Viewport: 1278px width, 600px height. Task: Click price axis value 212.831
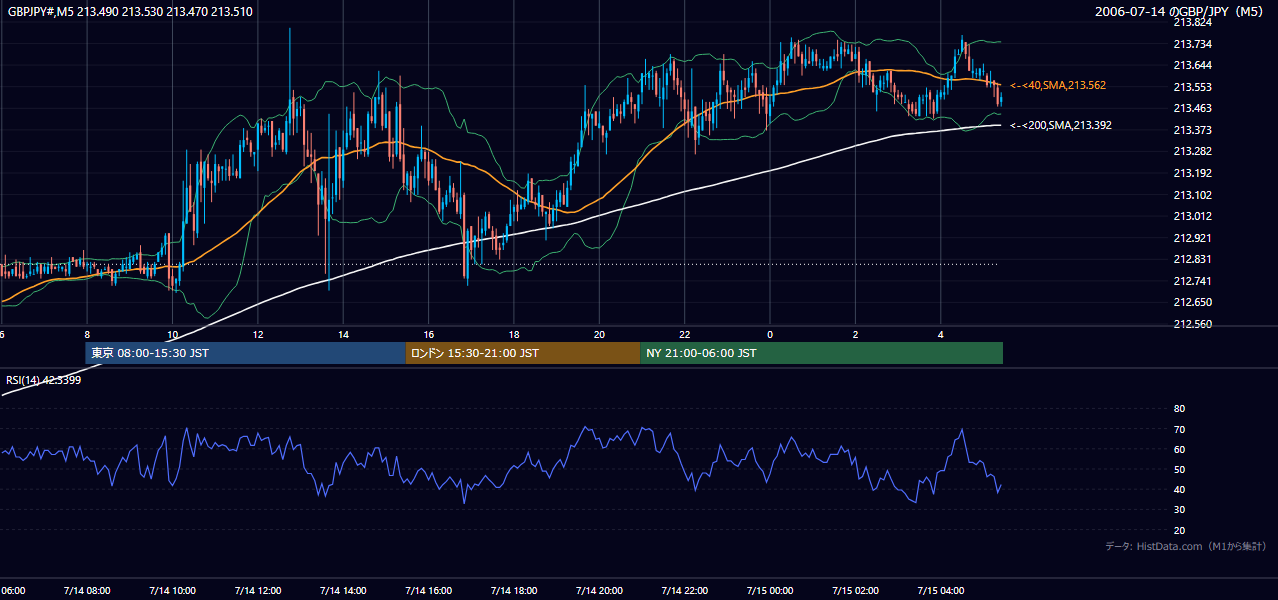click(x=1192, y=259)
